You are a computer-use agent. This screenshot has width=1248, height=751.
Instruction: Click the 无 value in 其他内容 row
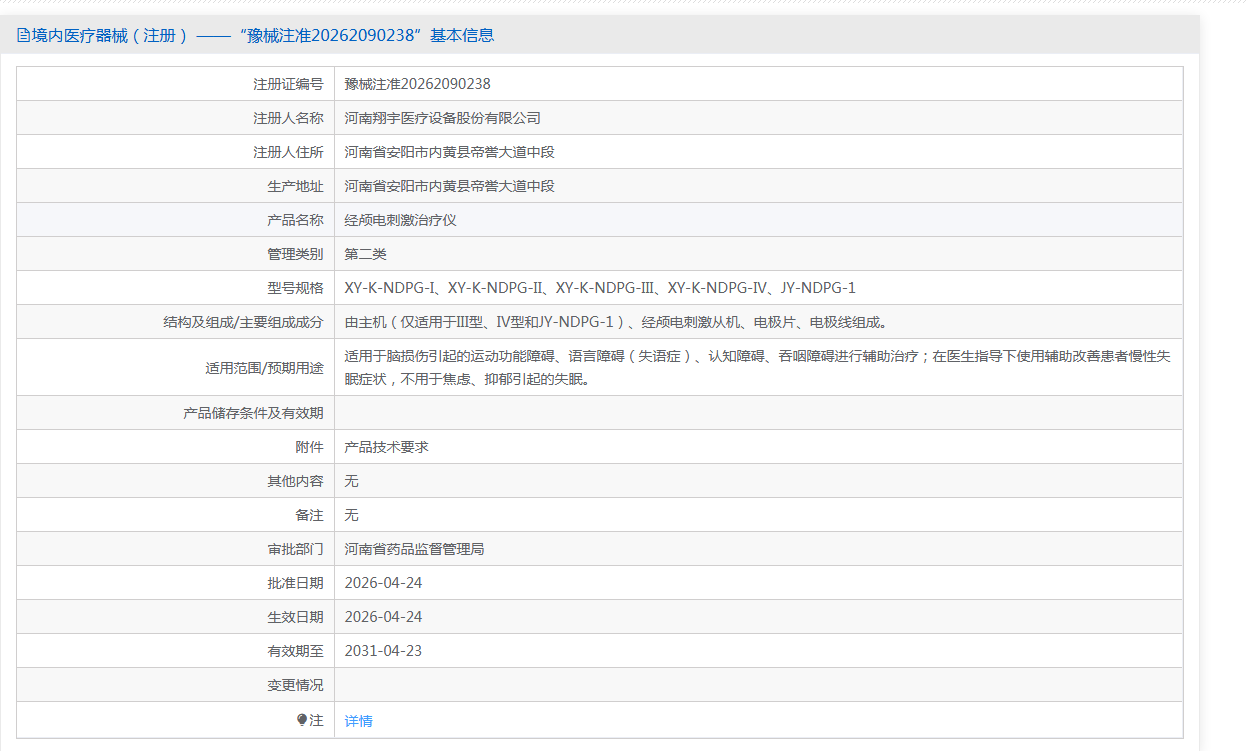[351, 481]
